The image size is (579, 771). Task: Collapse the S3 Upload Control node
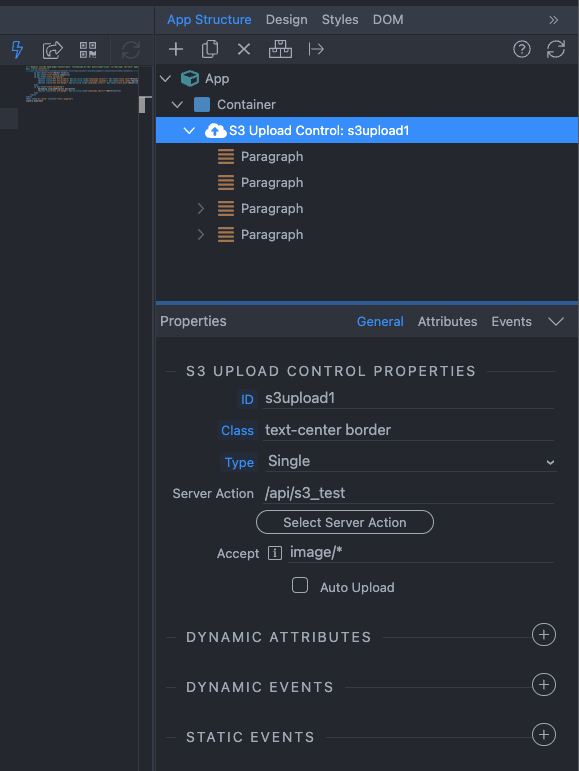189,131
